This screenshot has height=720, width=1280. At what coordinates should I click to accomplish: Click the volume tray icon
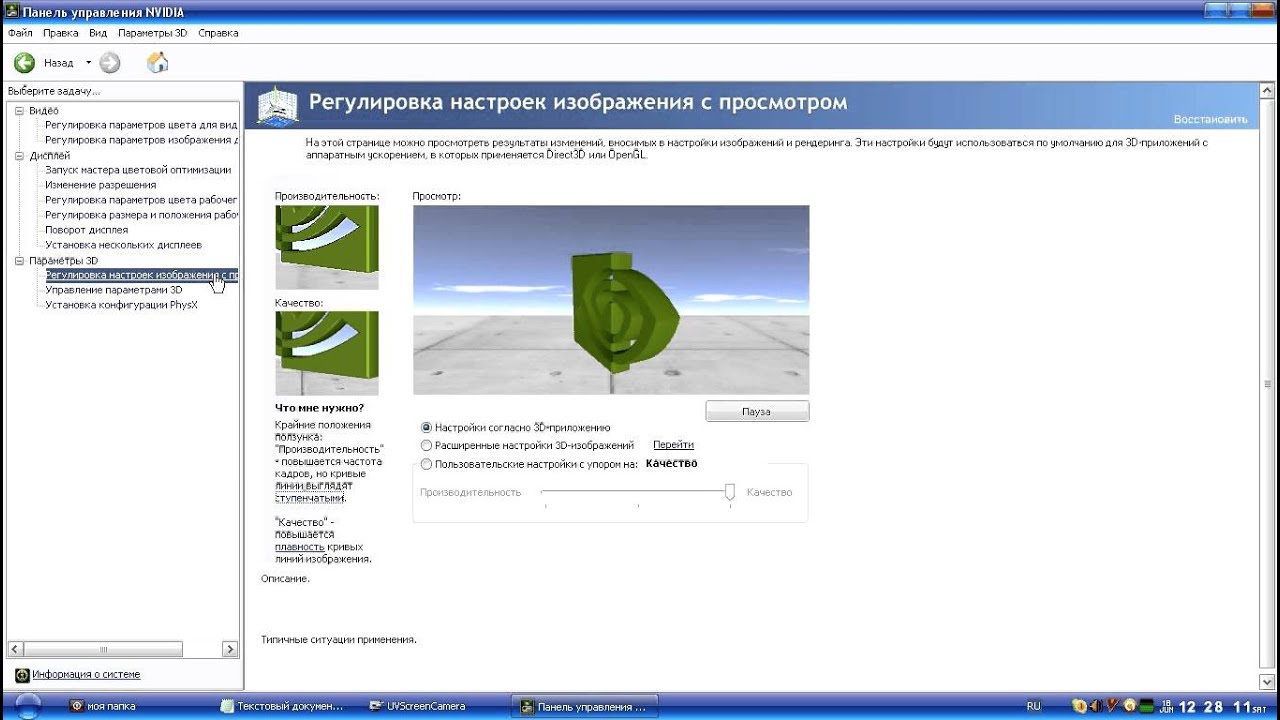1096,706
